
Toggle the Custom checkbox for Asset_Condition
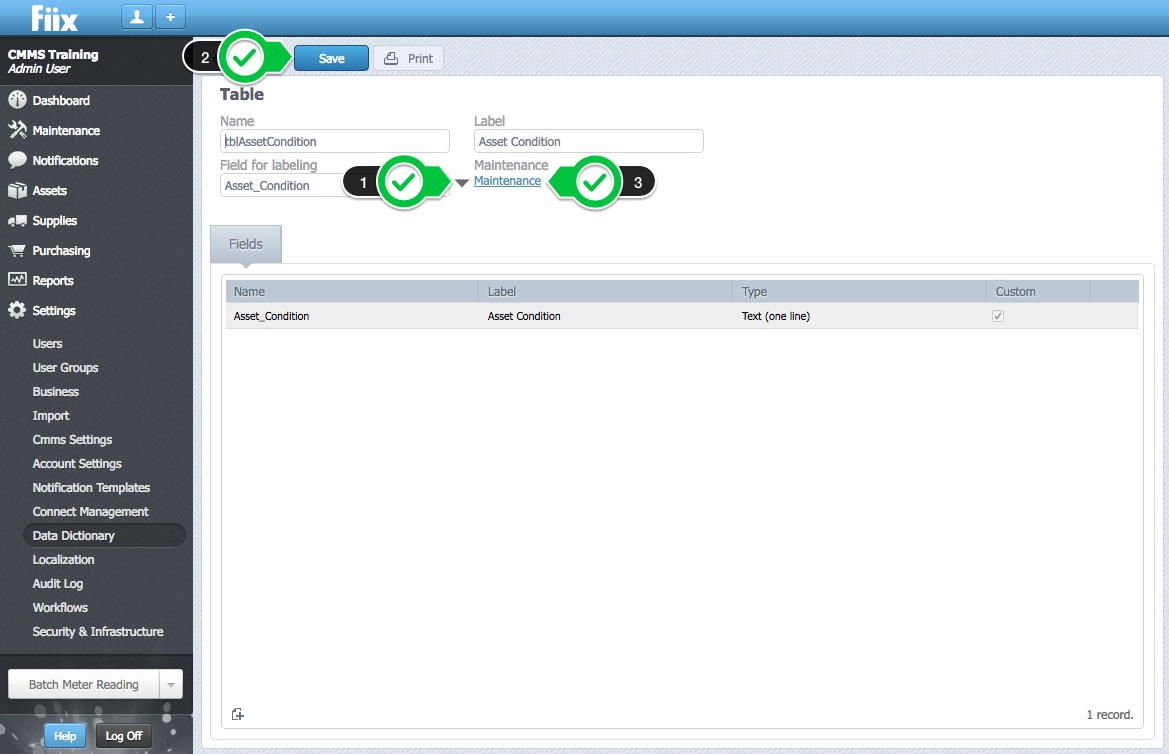point(998,316)
